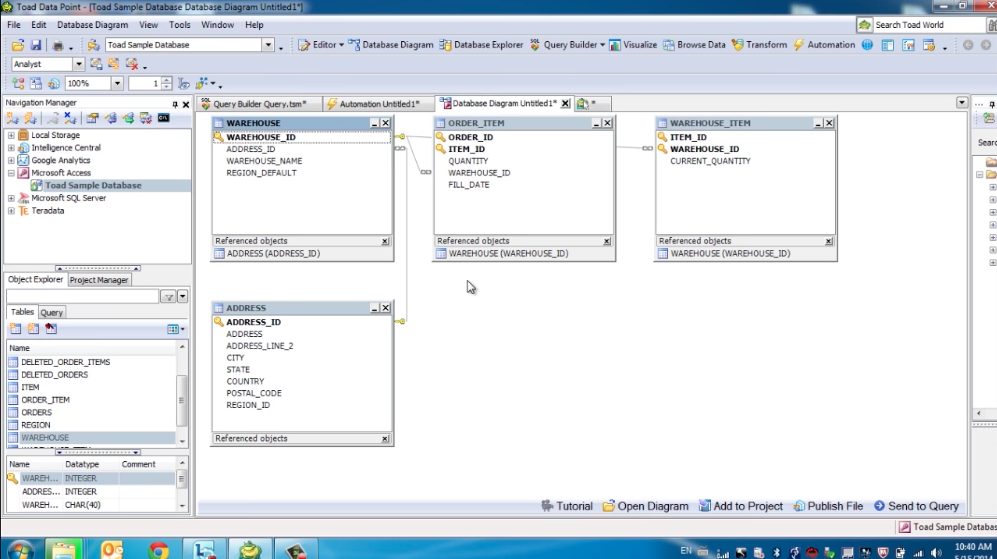Close the Referenced objects panel in ADDRESS table

point(385,439)
